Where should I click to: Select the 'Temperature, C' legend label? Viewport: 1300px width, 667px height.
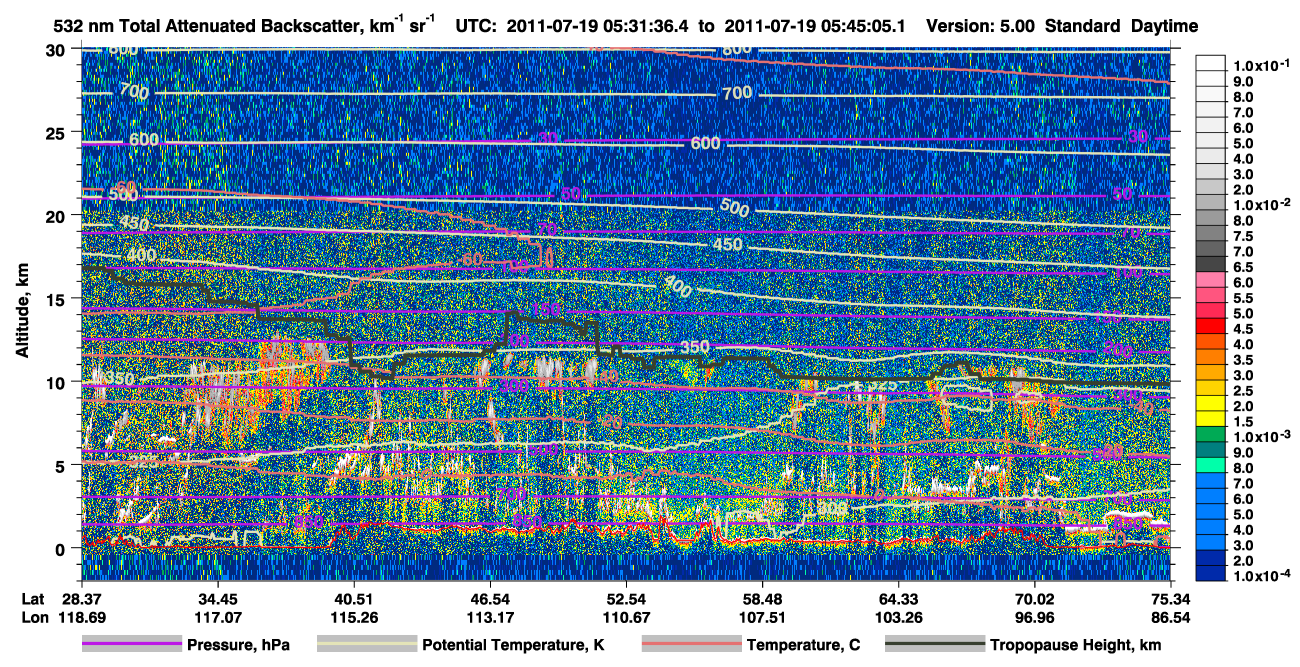tap(803, 646)
